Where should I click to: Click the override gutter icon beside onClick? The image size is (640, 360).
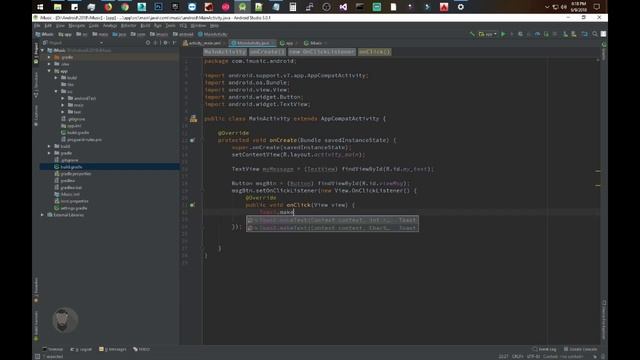tap(192, 205)
